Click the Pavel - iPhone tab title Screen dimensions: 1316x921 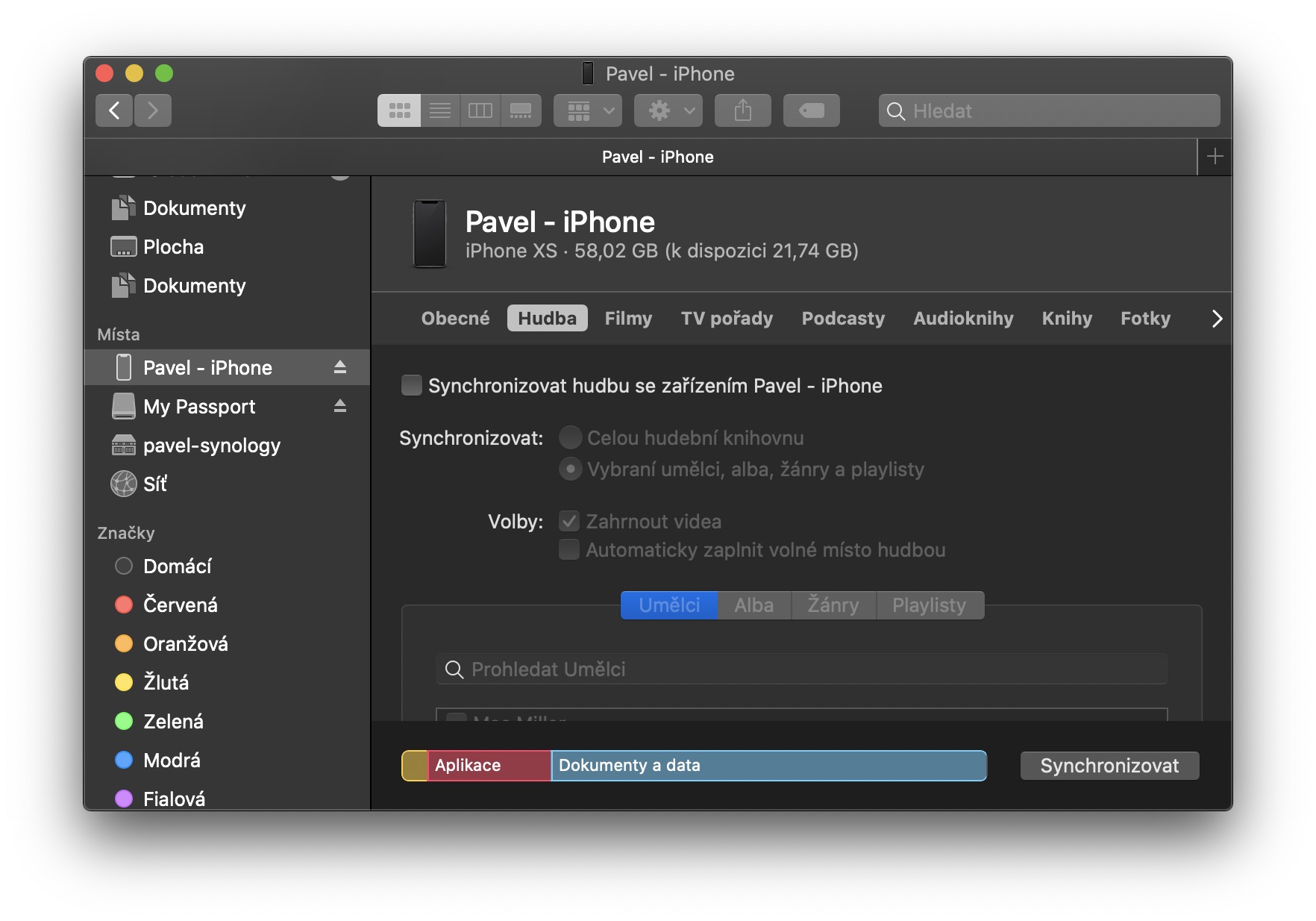click(x=658, y=157)
